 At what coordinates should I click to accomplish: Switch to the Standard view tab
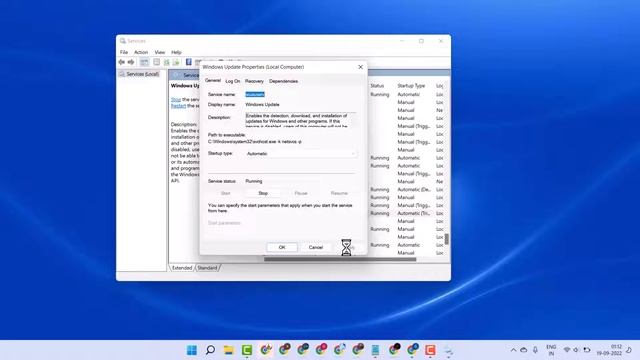tap(207, 268)
